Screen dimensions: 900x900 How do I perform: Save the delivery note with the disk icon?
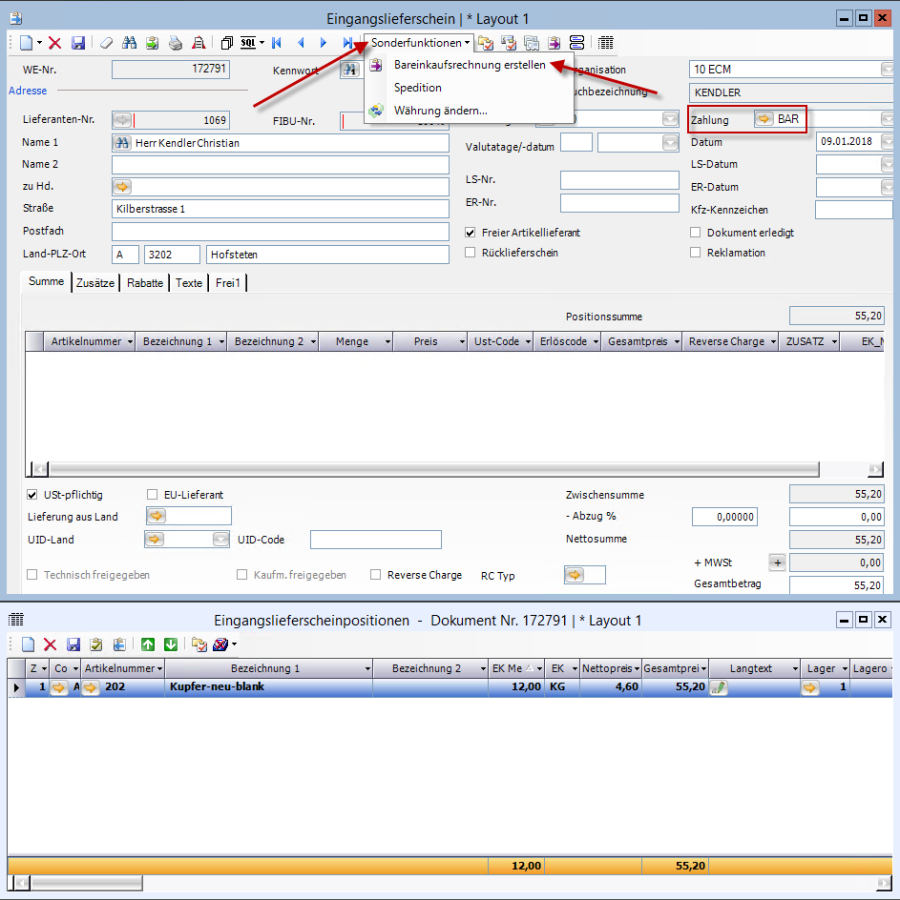(x=77, y=43)
